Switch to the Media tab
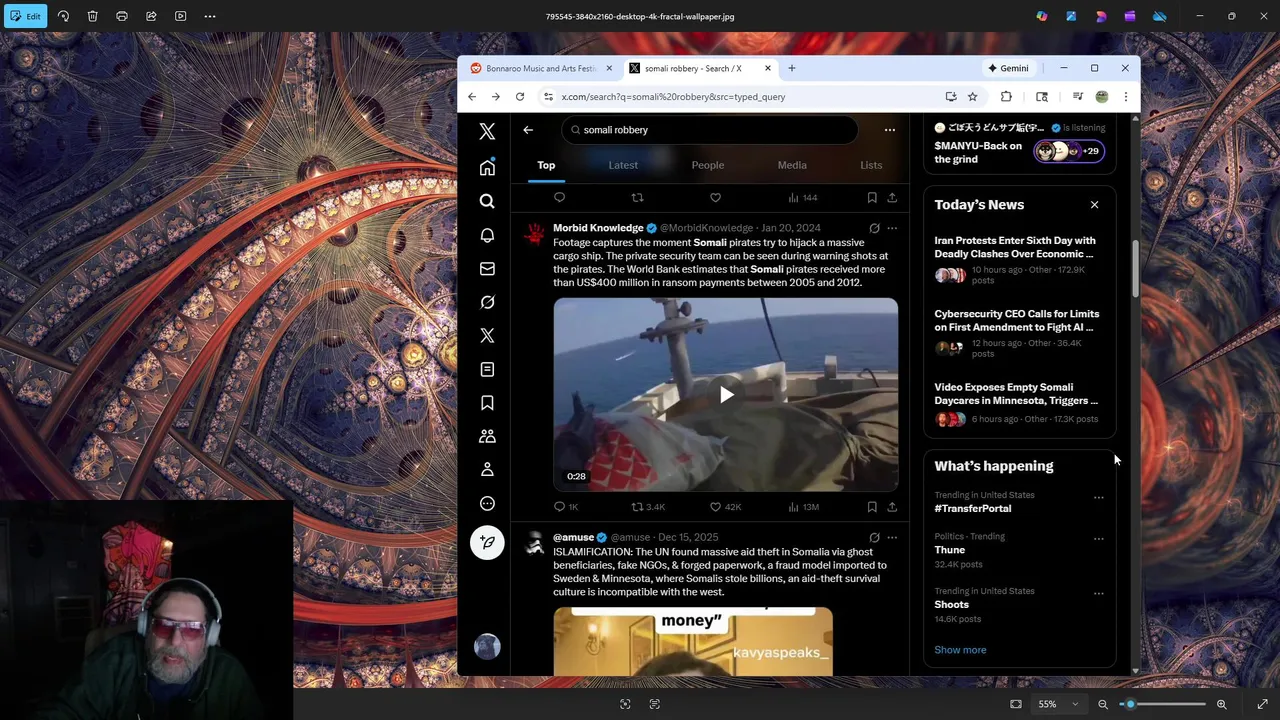Image resolution: width=1280 pixels, height=720 pixels. click(x=792, y=165)
